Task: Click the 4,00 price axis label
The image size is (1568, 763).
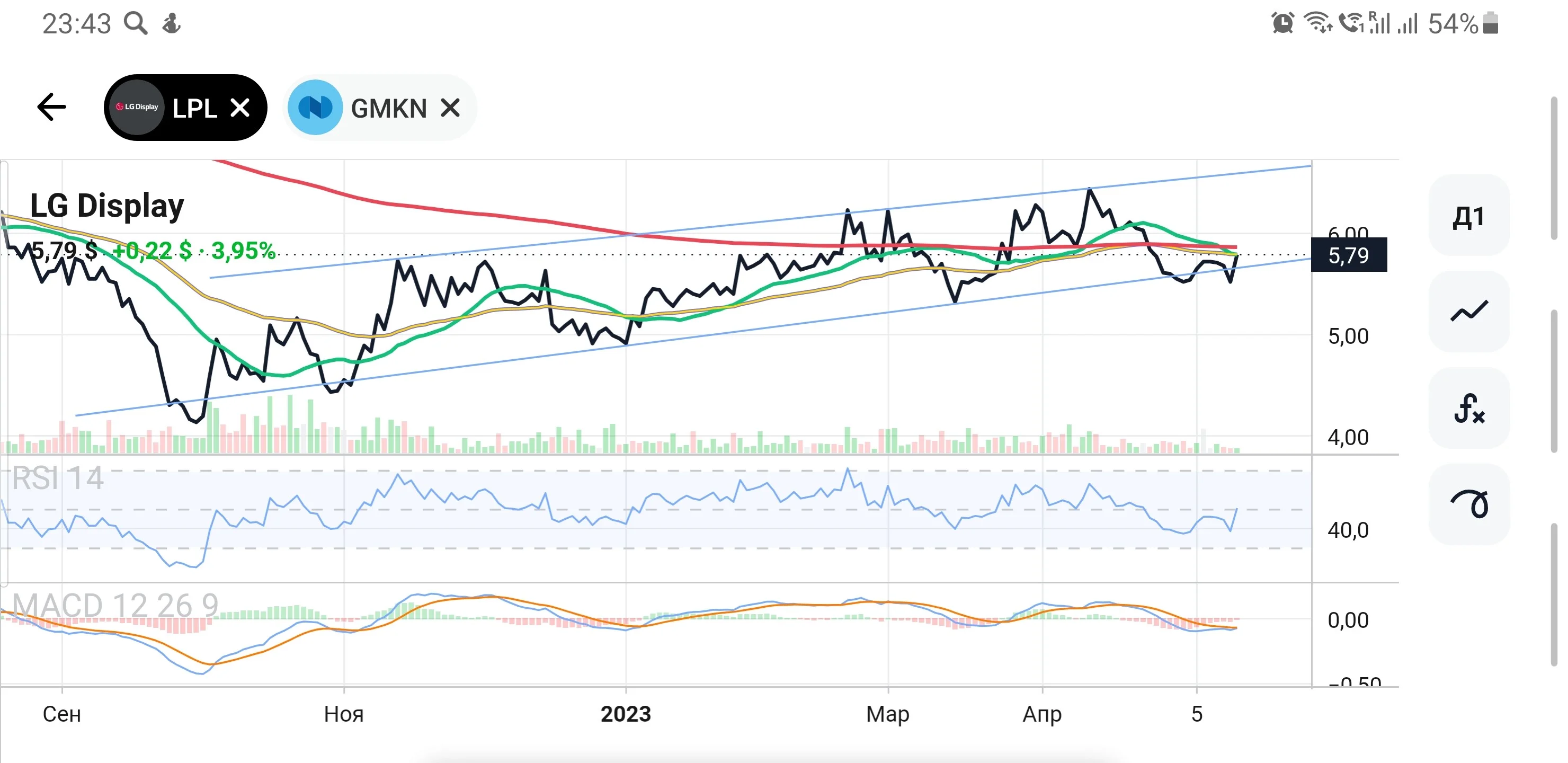Action: (1348, 437)
